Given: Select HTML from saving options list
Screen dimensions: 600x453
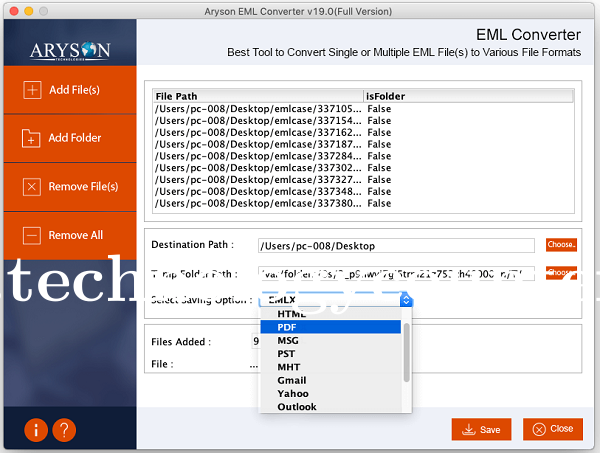Looking at the screenshot, I should (331, 314).
